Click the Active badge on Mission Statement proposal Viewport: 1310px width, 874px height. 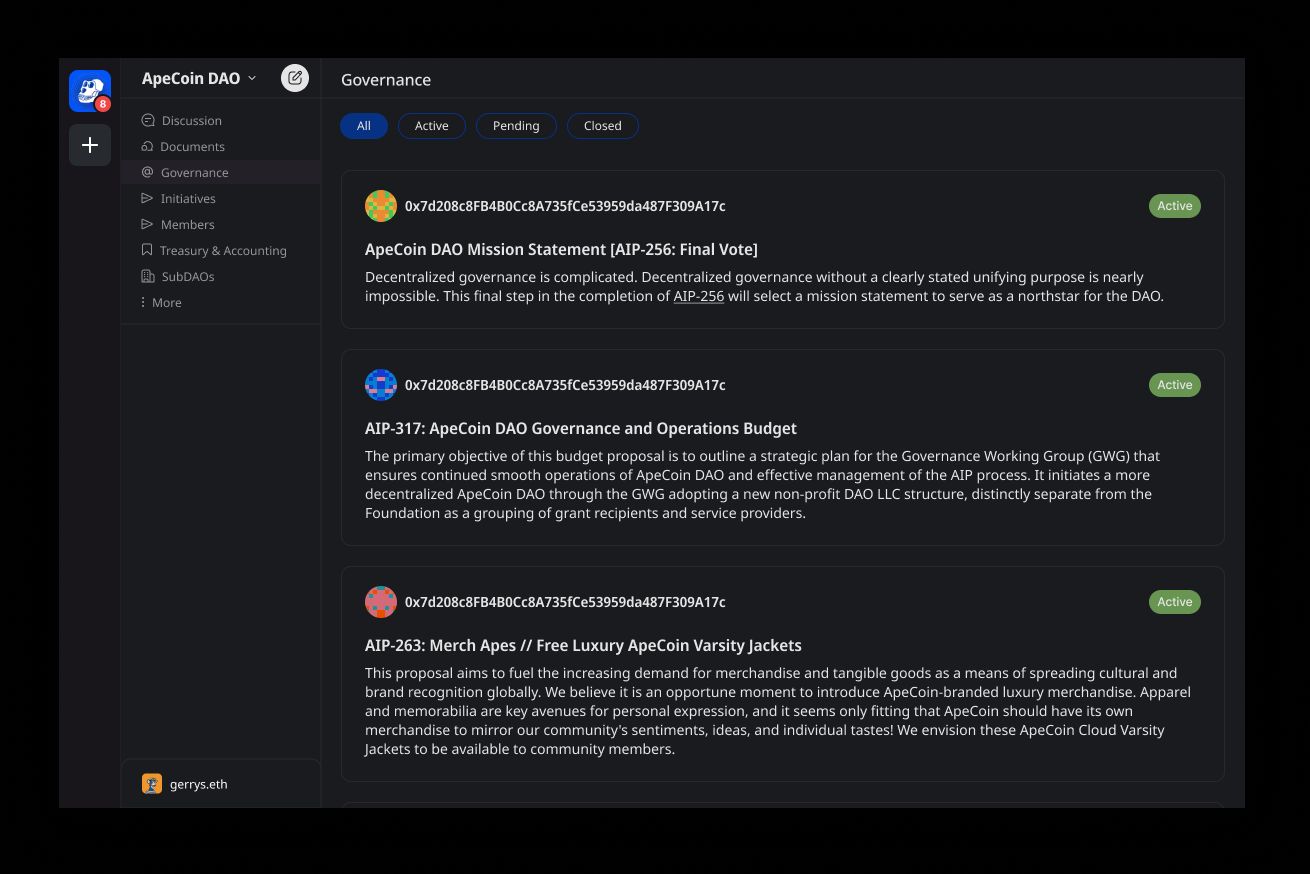pyautogui.click(x=1175, y=206)
